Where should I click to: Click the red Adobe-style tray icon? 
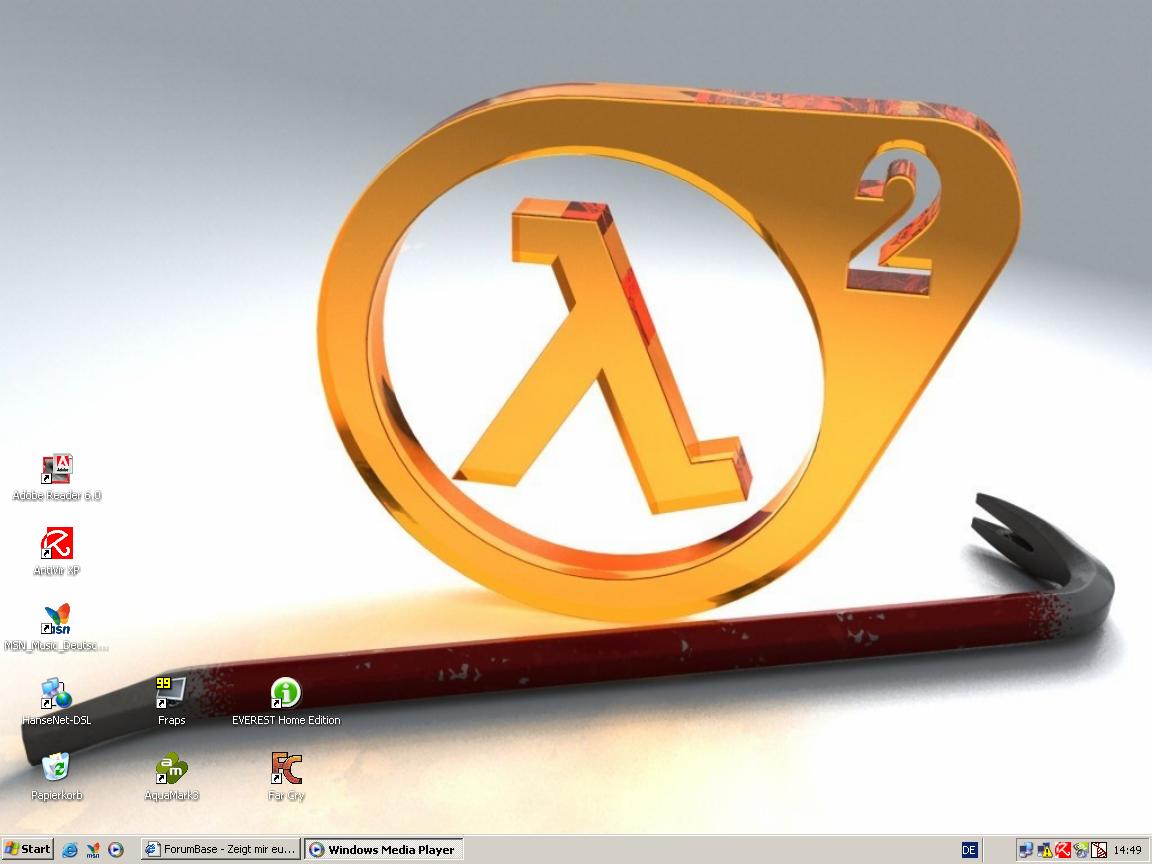[1098, 850]
